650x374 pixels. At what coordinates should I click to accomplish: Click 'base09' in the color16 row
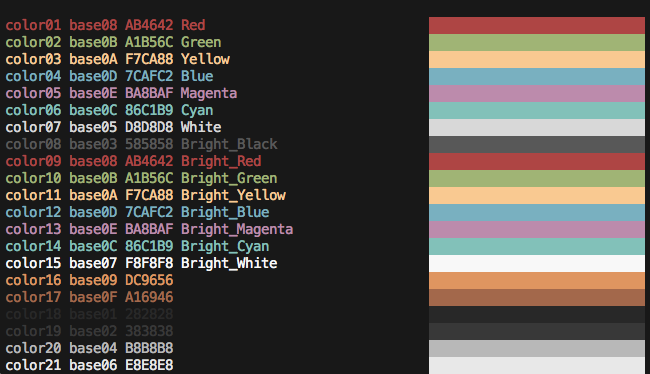click(x=93, y=280)
